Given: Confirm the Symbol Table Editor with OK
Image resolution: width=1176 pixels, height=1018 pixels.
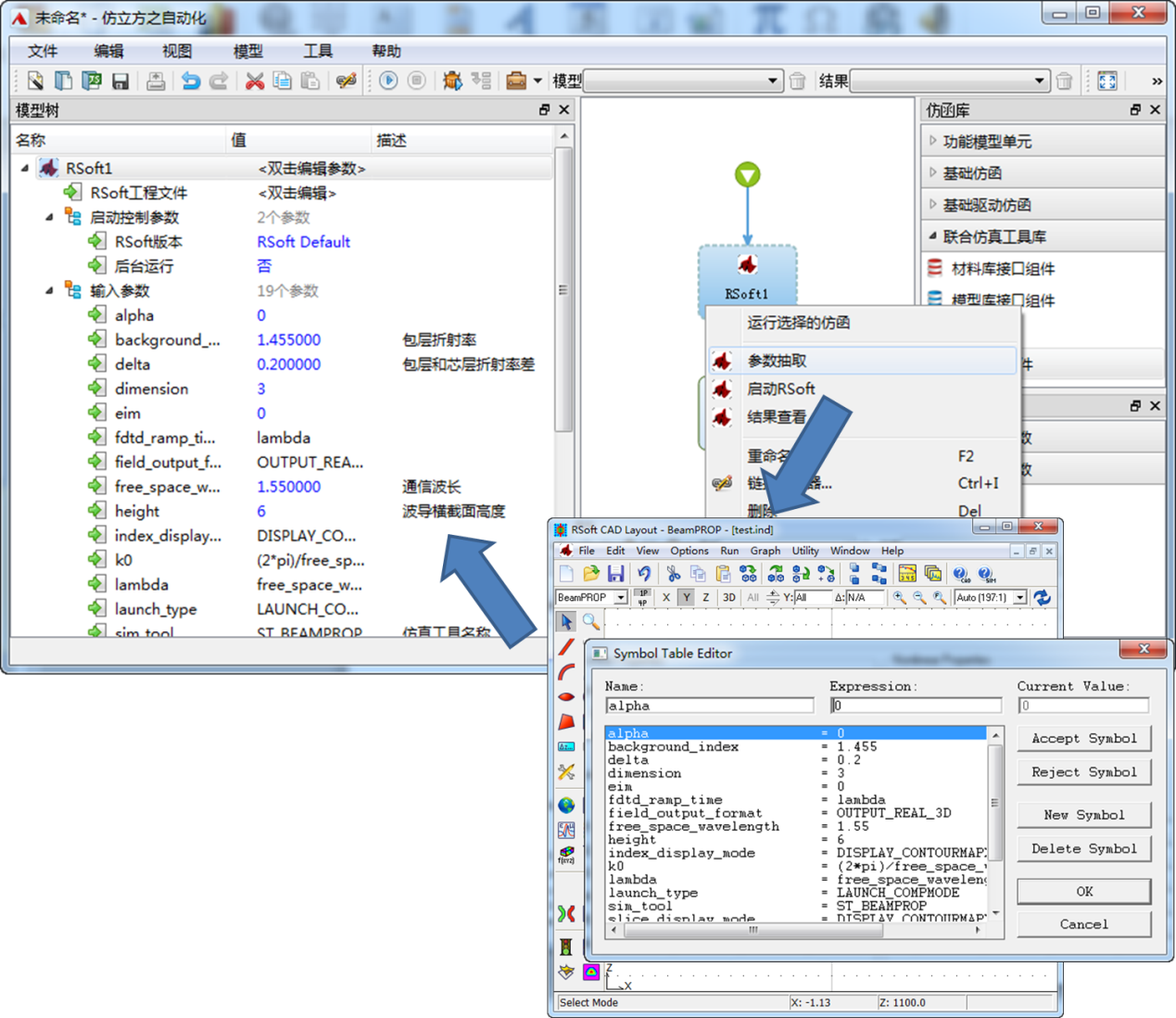Looking at the screenshot, I should (1084, 891).
